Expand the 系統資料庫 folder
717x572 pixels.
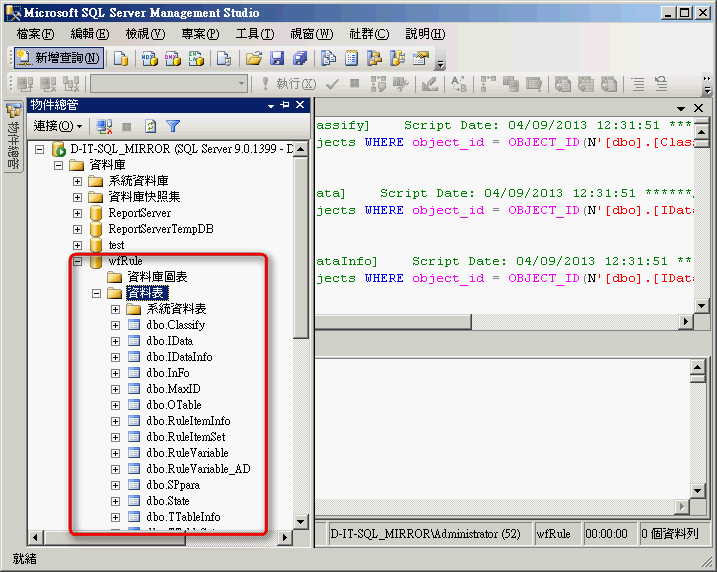pos(77,181)
